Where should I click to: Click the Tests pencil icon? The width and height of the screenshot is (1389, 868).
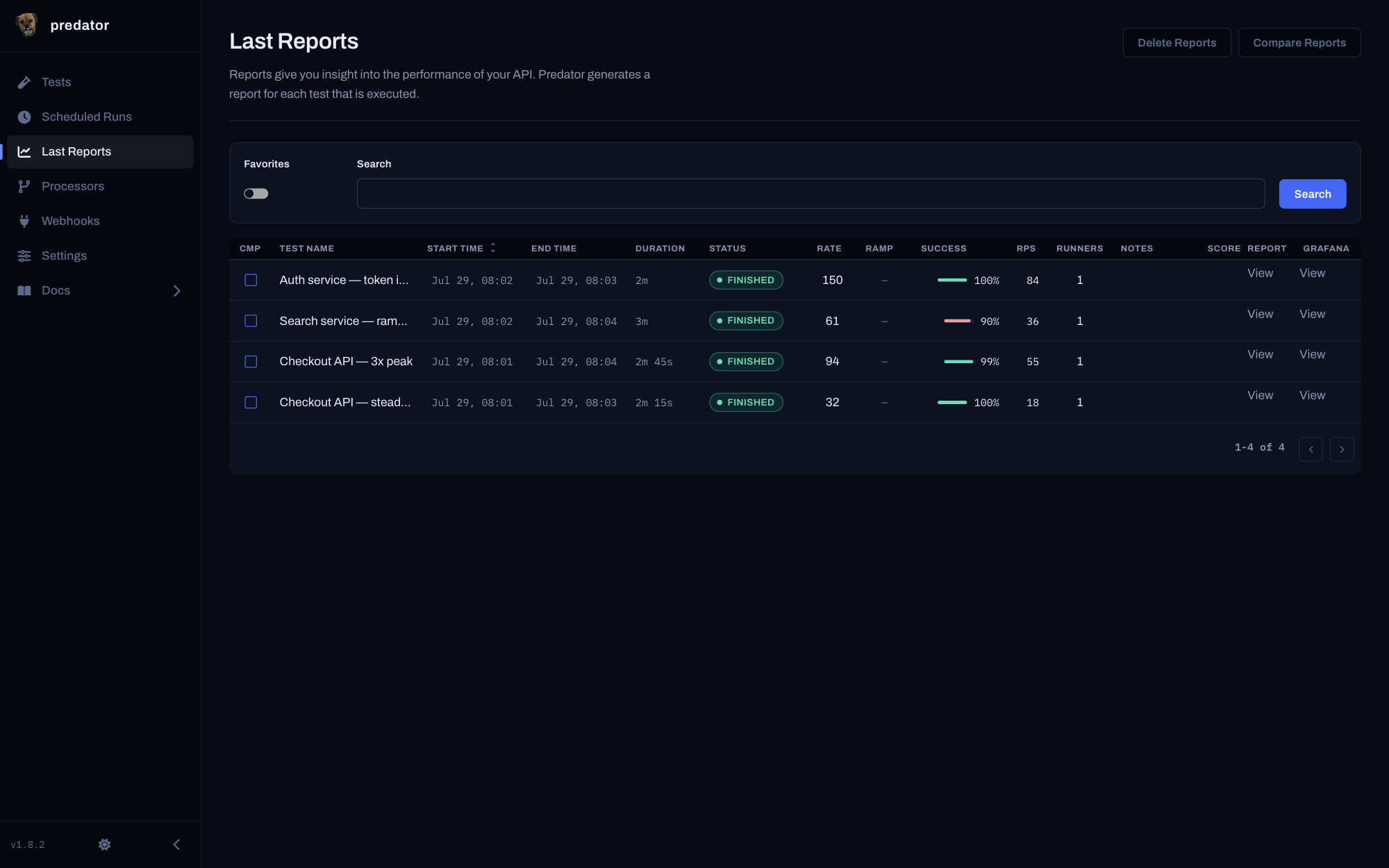(x=24, y=82)
